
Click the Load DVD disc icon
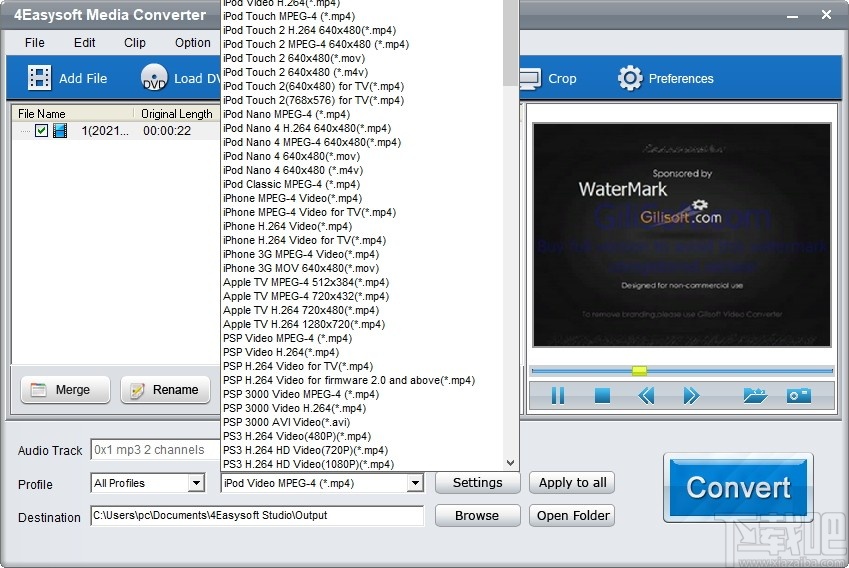(154, 77)
